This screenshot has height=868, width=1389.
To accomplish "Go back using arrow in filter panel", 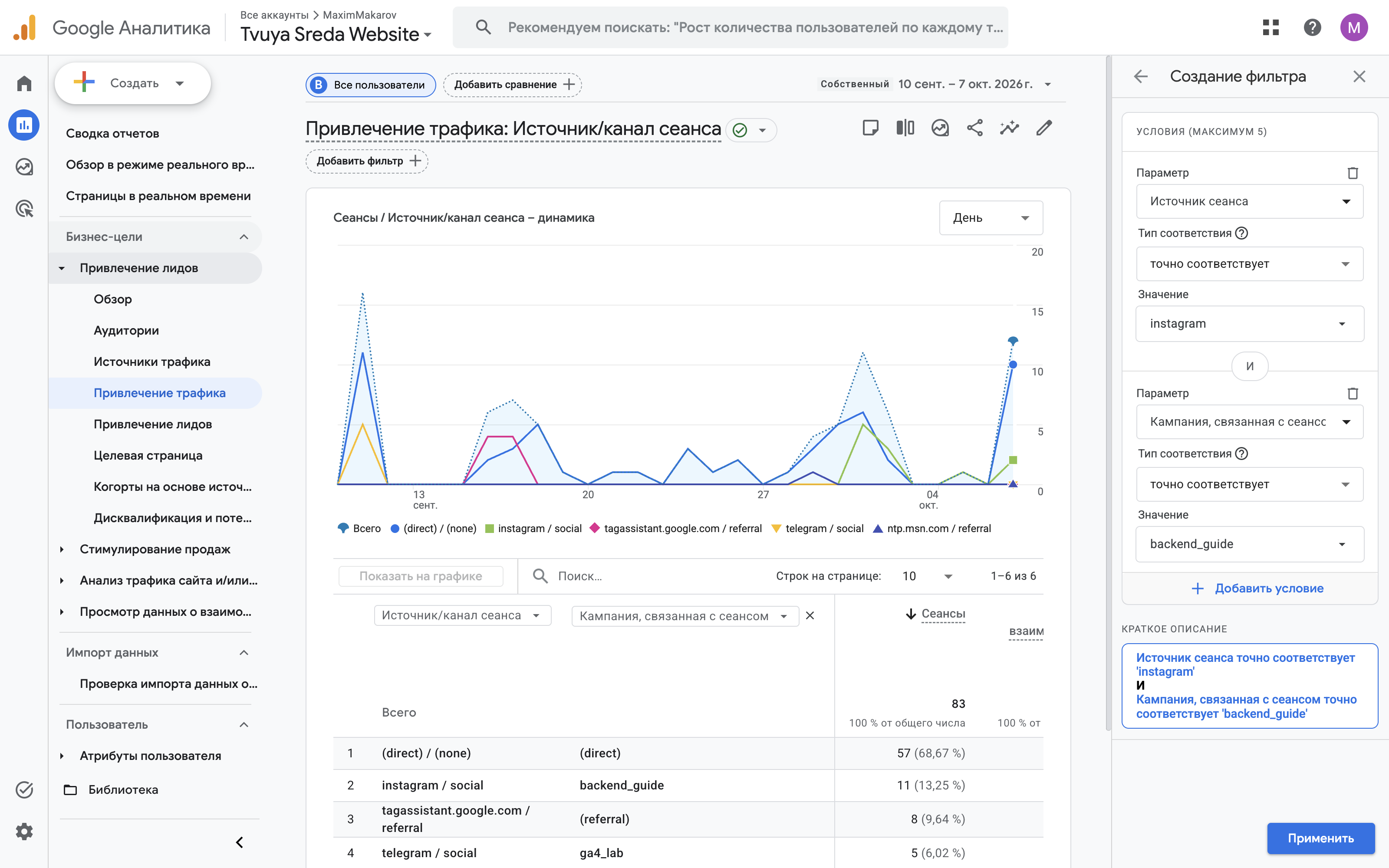I will pyautogui.click(x=1141, y=76).
